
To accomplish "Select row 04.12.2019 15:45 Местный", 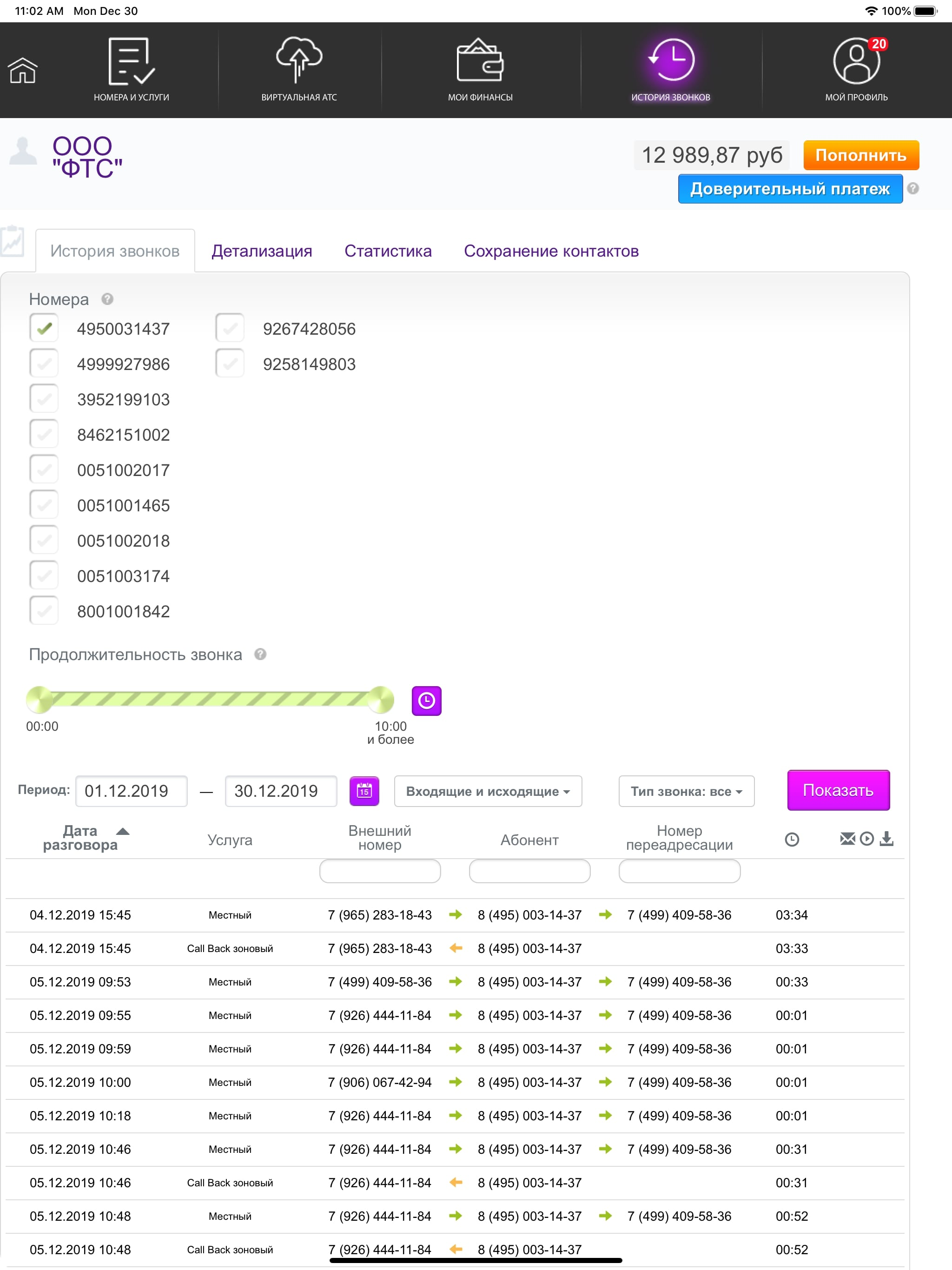I will coord(455,915).
